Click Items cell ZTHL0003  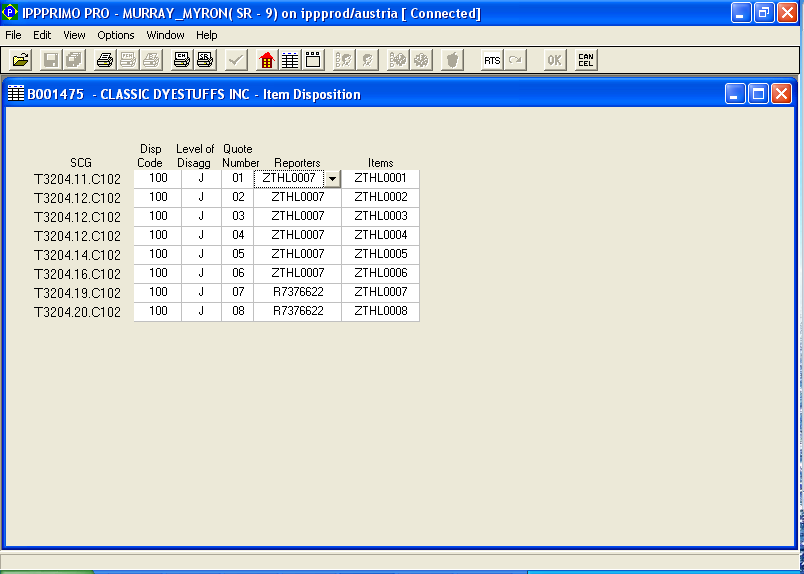pyautogui.click(x=380, y=216)
